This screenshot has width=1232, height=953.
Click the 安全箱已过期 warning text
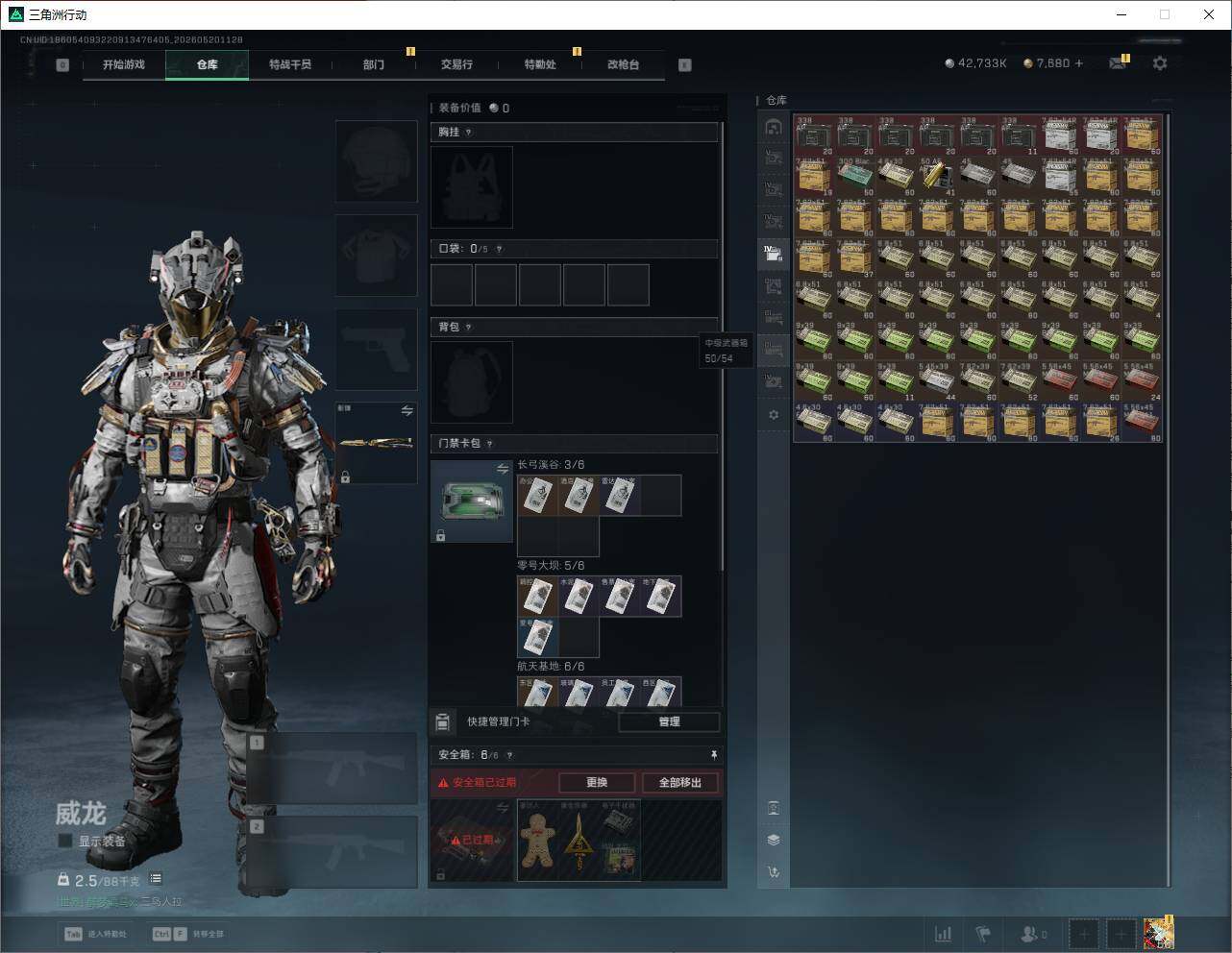click(x=484, y=783)
